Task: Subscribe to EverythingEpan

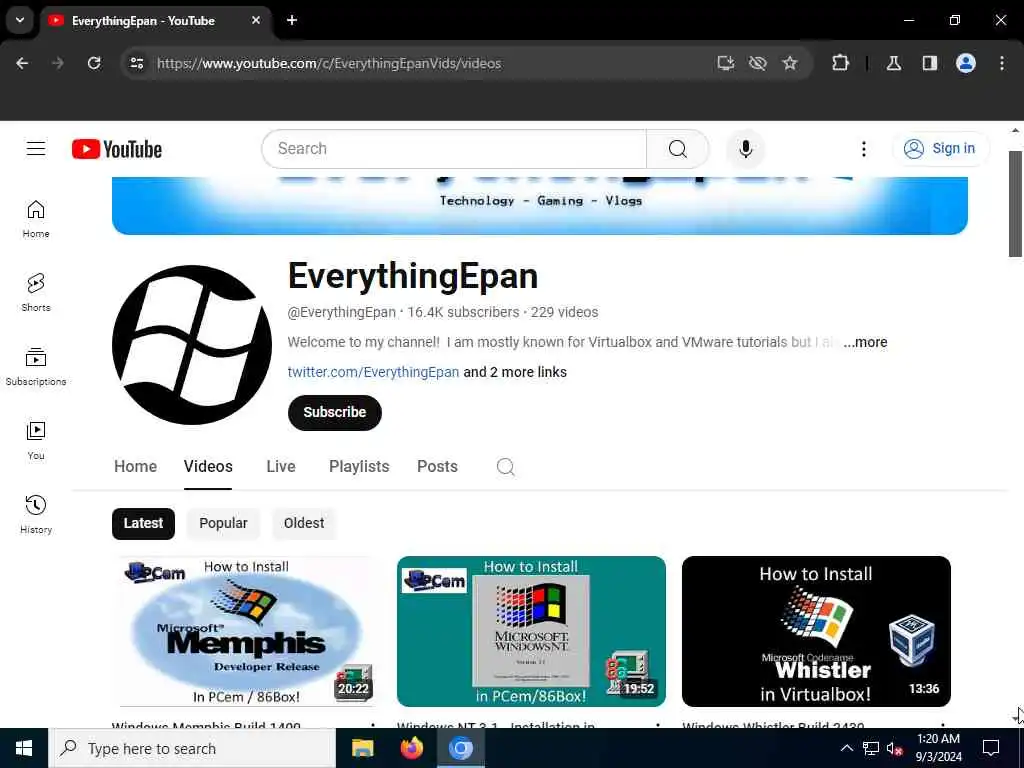Action: (x=334, y=413)
